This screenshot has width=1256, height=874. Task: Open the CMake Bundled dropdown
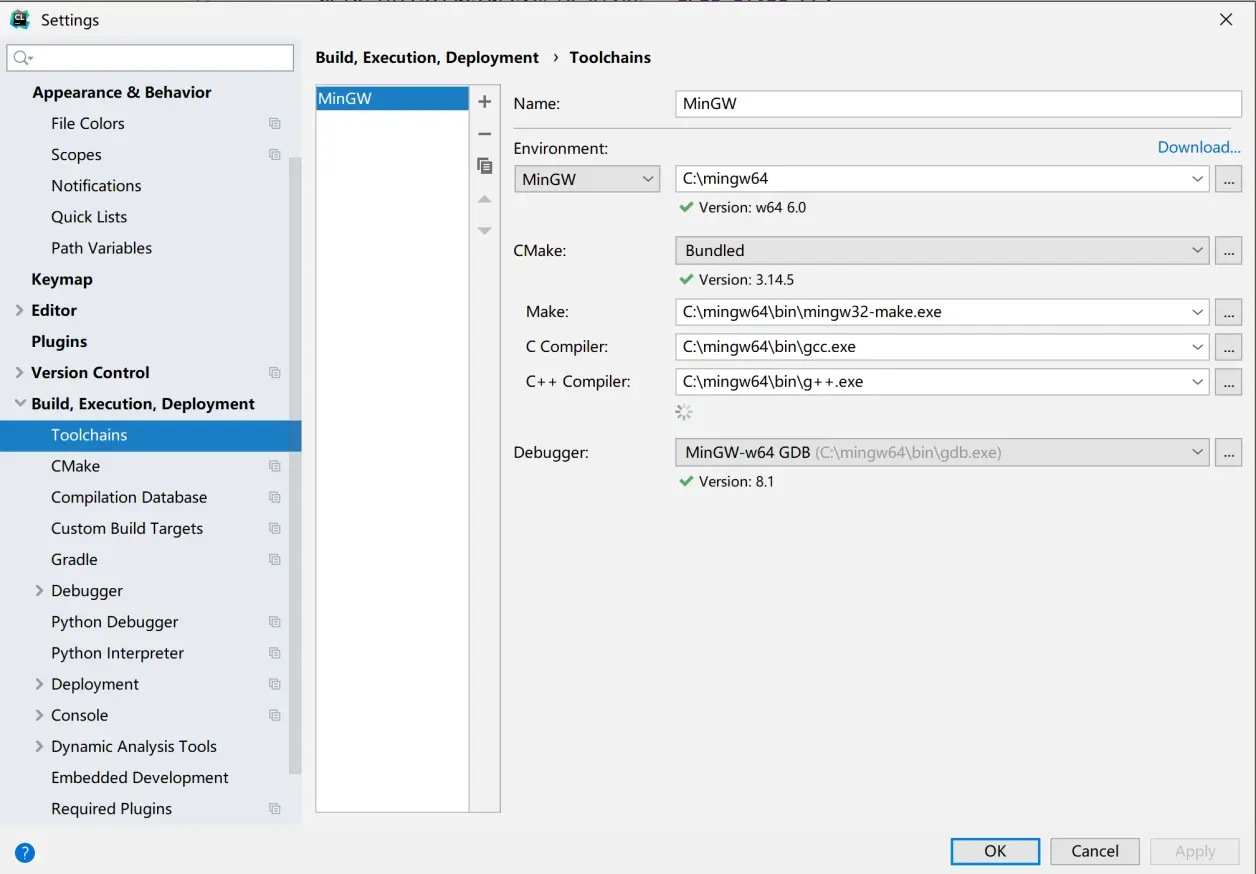pos(1198,251)
